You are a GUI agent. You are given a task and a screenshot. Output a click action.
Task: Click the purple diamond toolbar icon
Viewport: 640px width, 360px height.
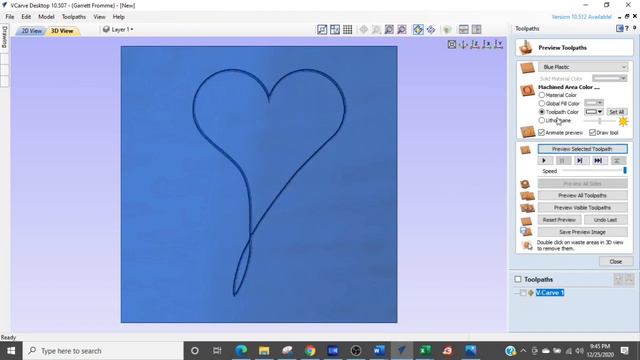[431, 29]
